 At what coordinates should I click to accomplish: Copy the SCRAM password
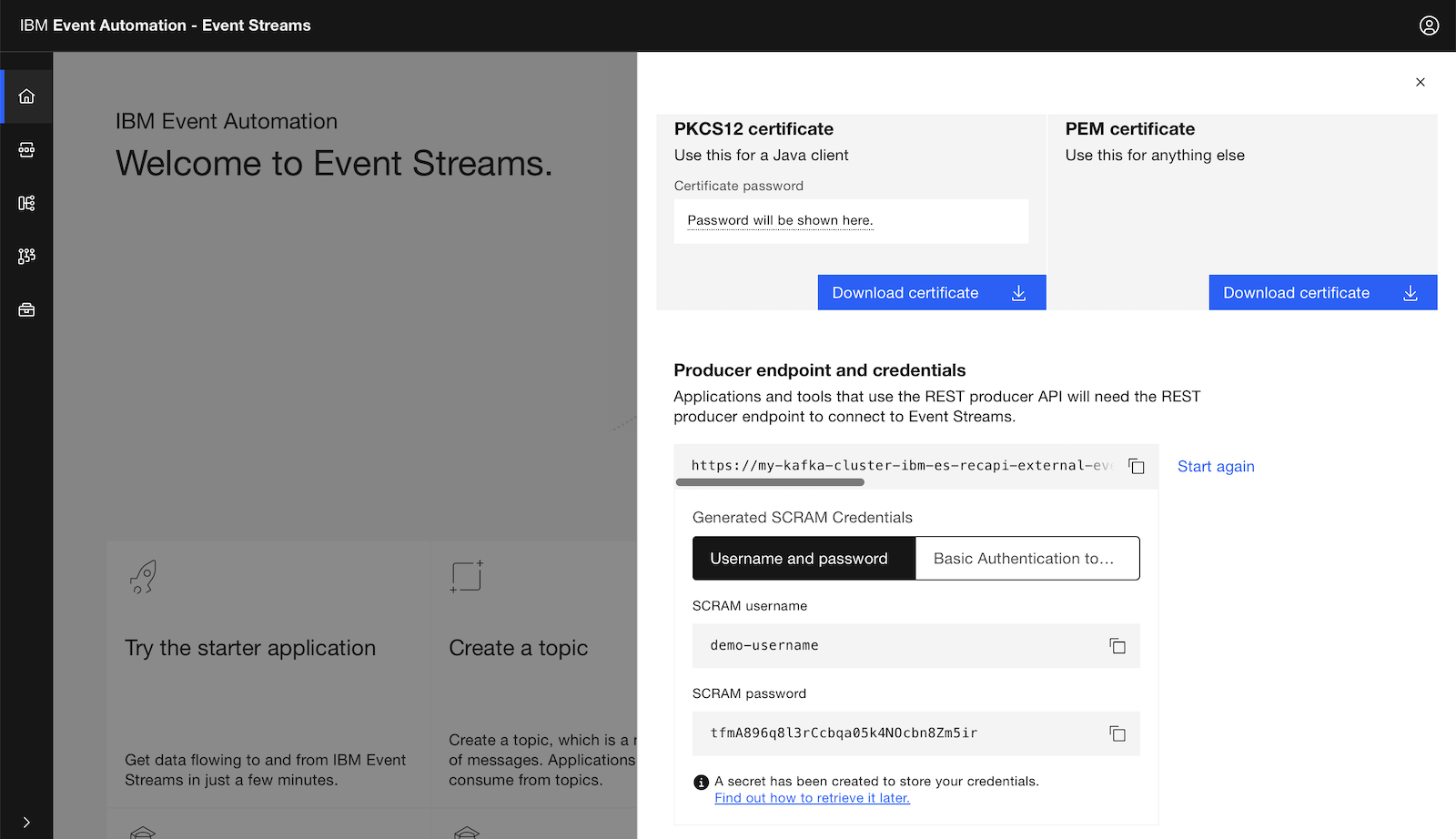(1117, 733)
